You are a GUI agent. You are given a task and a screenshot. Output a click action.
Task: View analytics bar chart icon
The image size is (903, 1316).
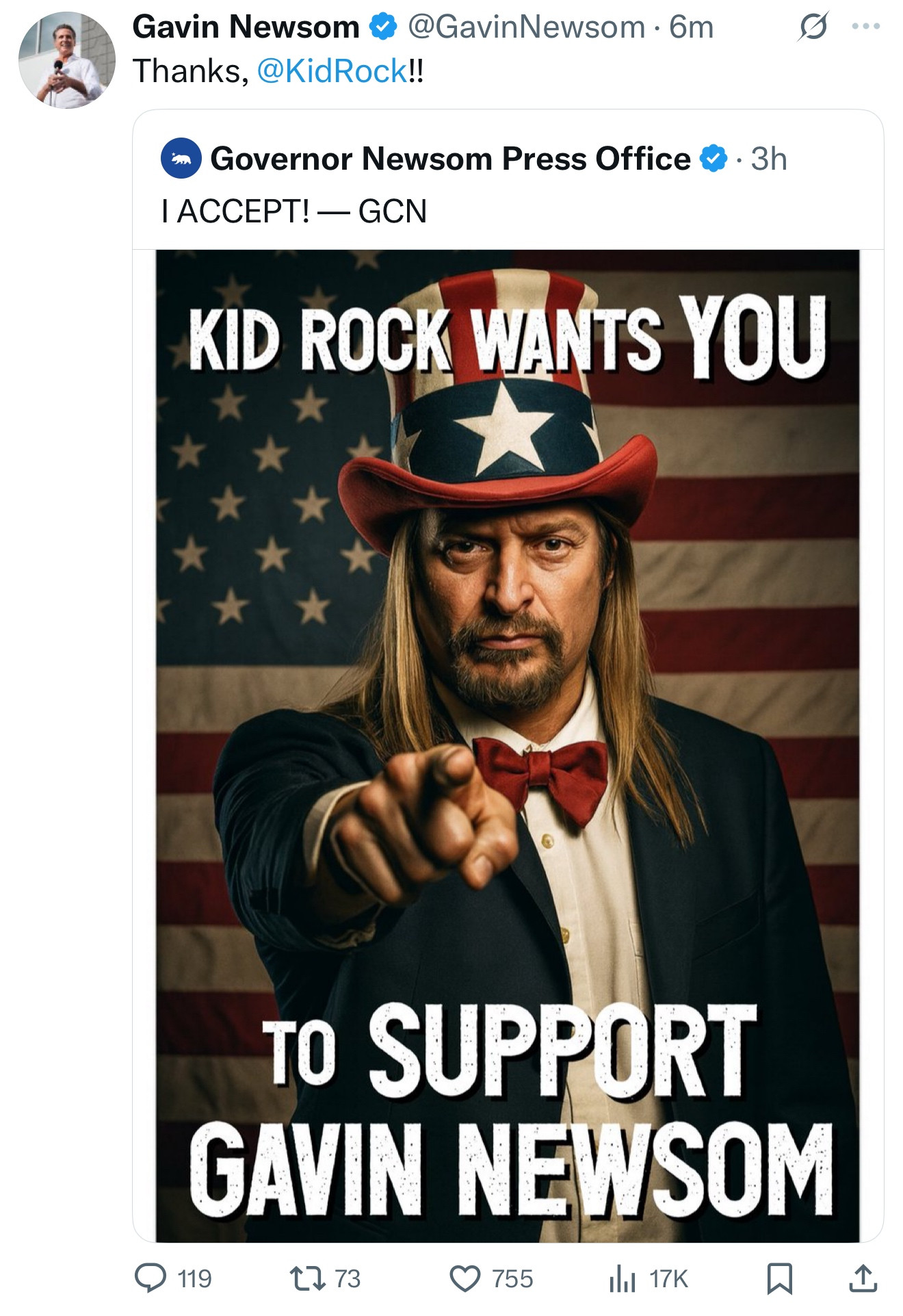[x=623, y=1278]
